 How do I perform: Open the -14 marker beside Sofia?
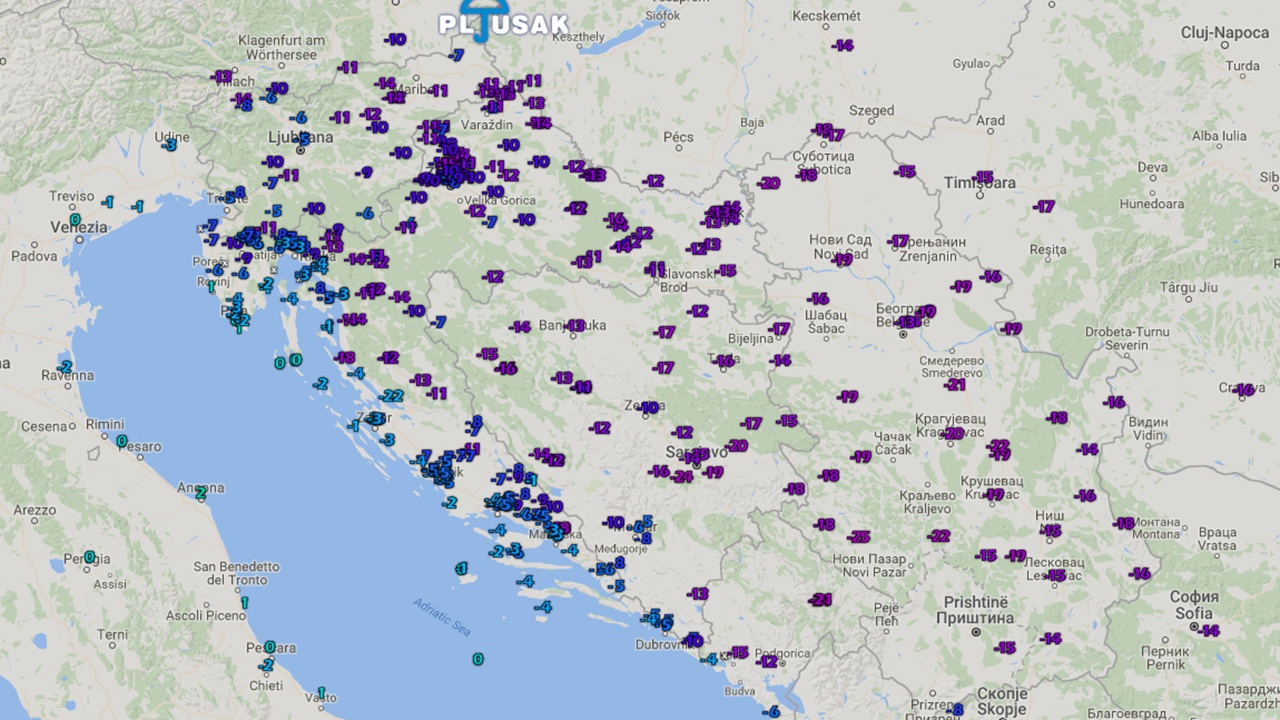click(x=1210, y=631)
